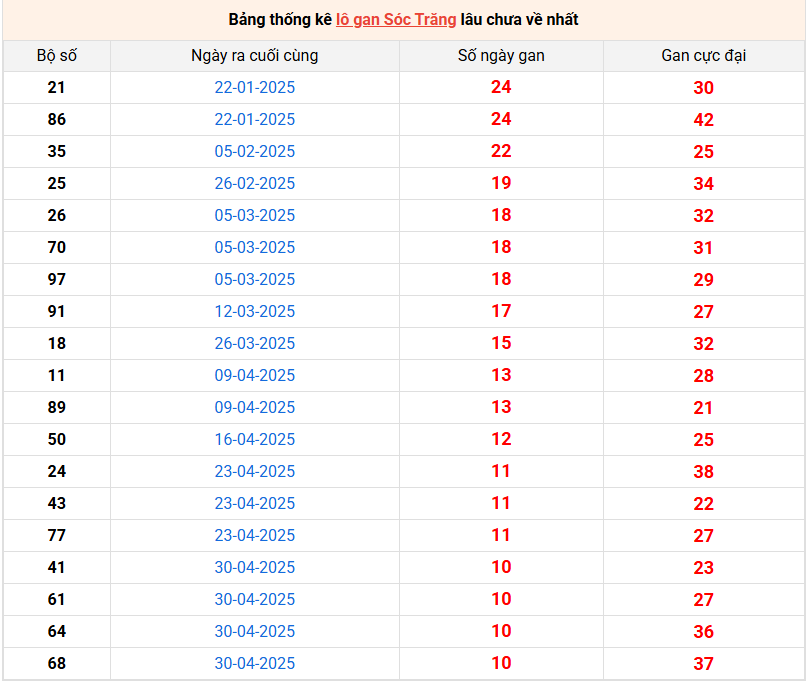This screenshot has height=683, width=811.
Task: Select Gan cực đại value 42 in row 86
Action: (x=703, y=119)
